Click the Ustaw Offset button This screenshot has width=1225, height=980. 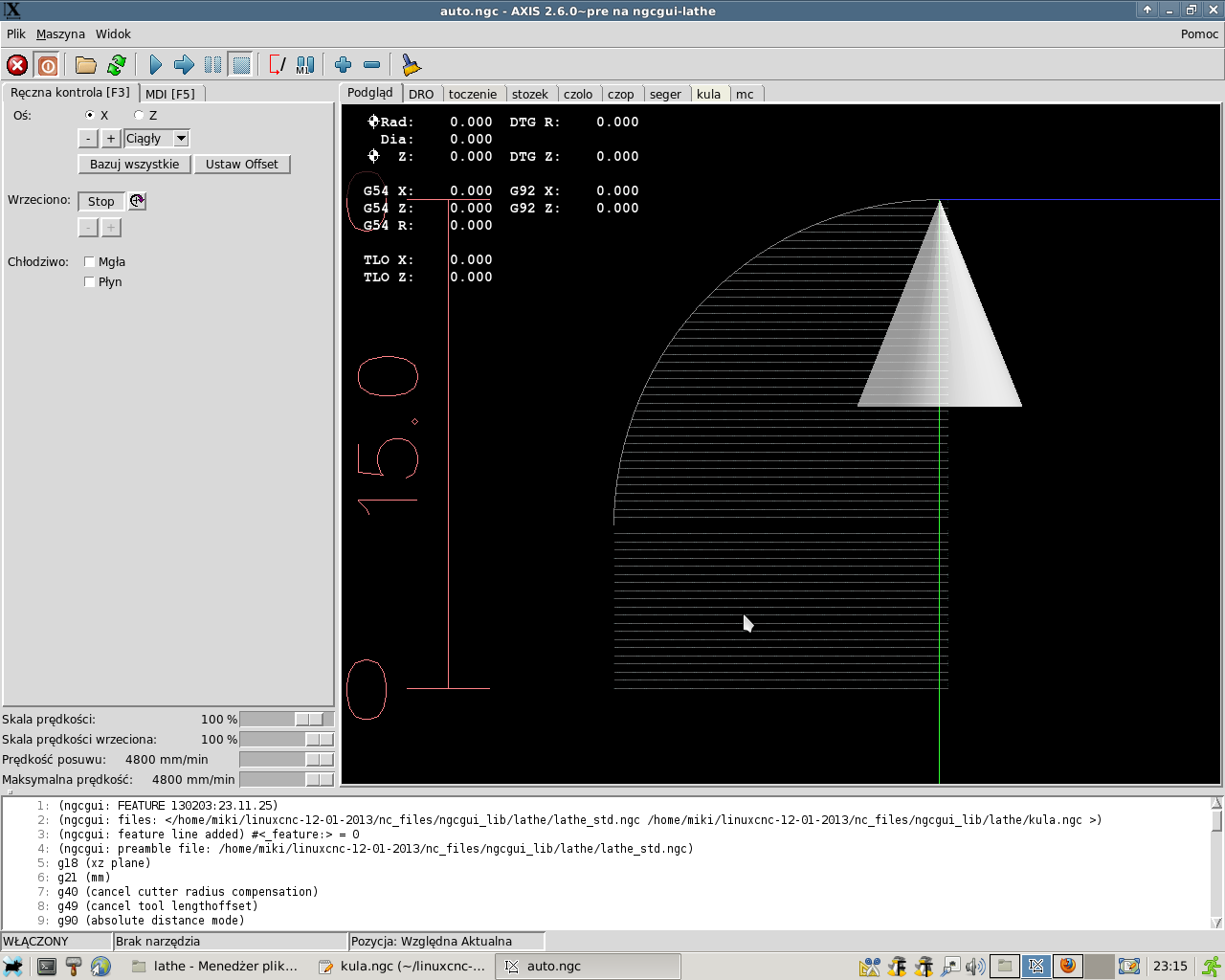click(242, 165)
